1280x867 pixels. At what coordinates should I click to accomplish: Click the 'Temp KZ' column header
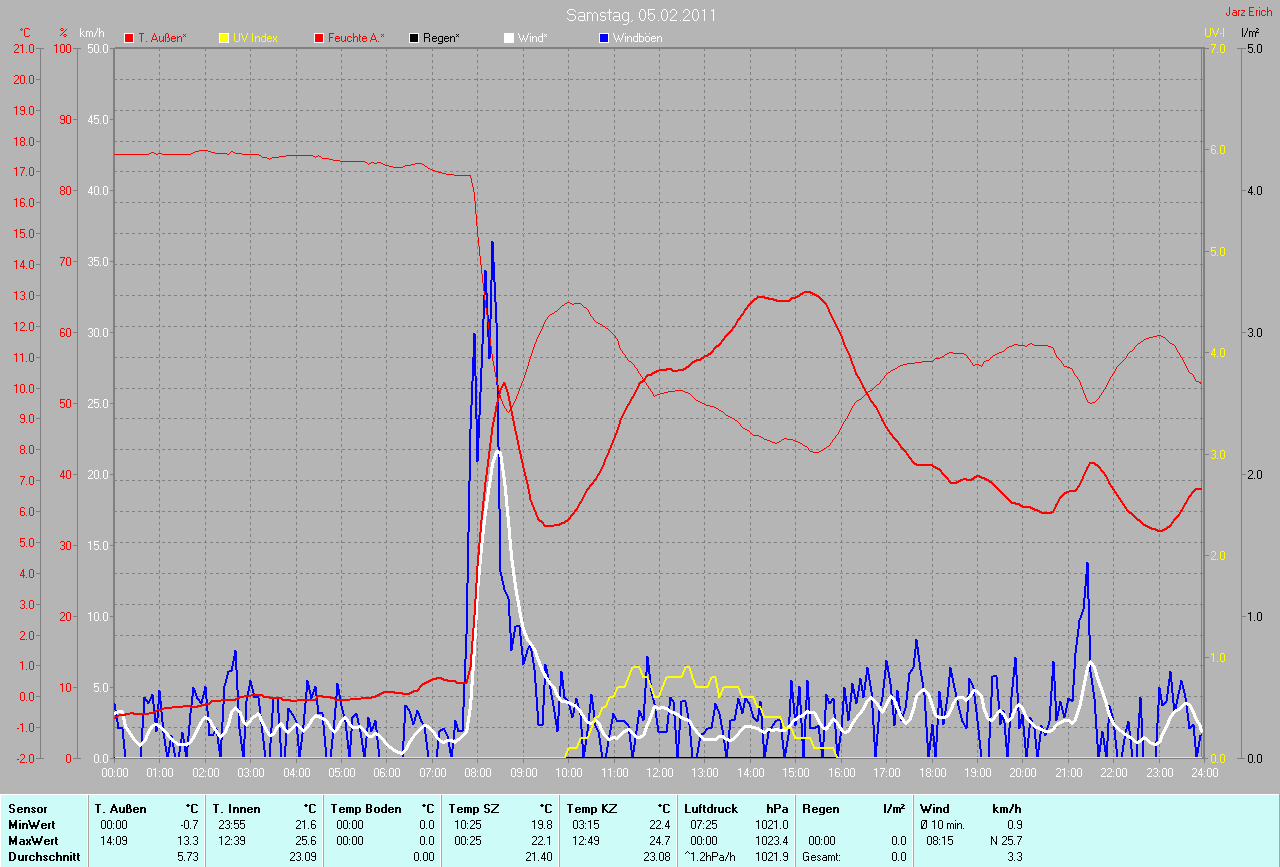click(591, 809)
